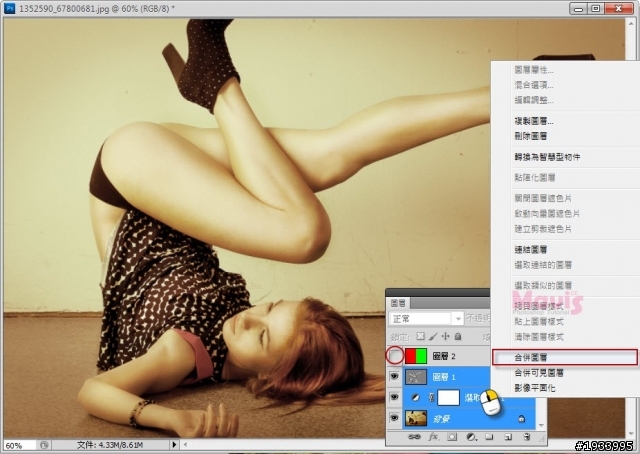Choose 建立剪裁遮色片 menu entry

tap(543, 229)
